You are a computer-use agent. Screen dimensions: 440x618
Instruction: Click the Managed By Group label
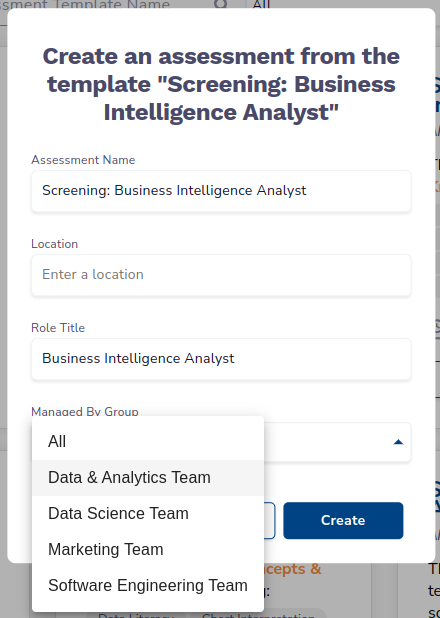point(85,411)
